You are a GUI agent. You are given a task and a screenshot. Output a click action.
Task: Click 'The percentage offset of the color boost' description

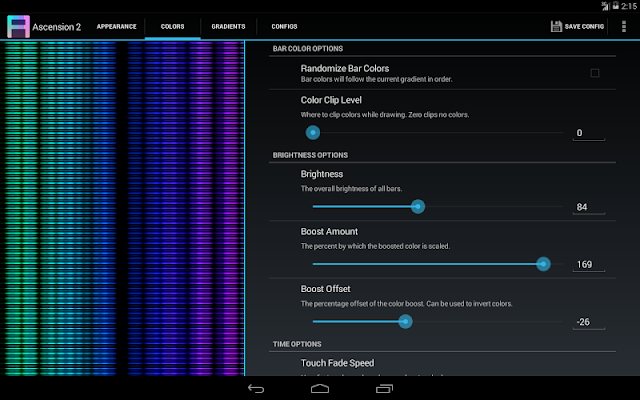click(407, 304)
